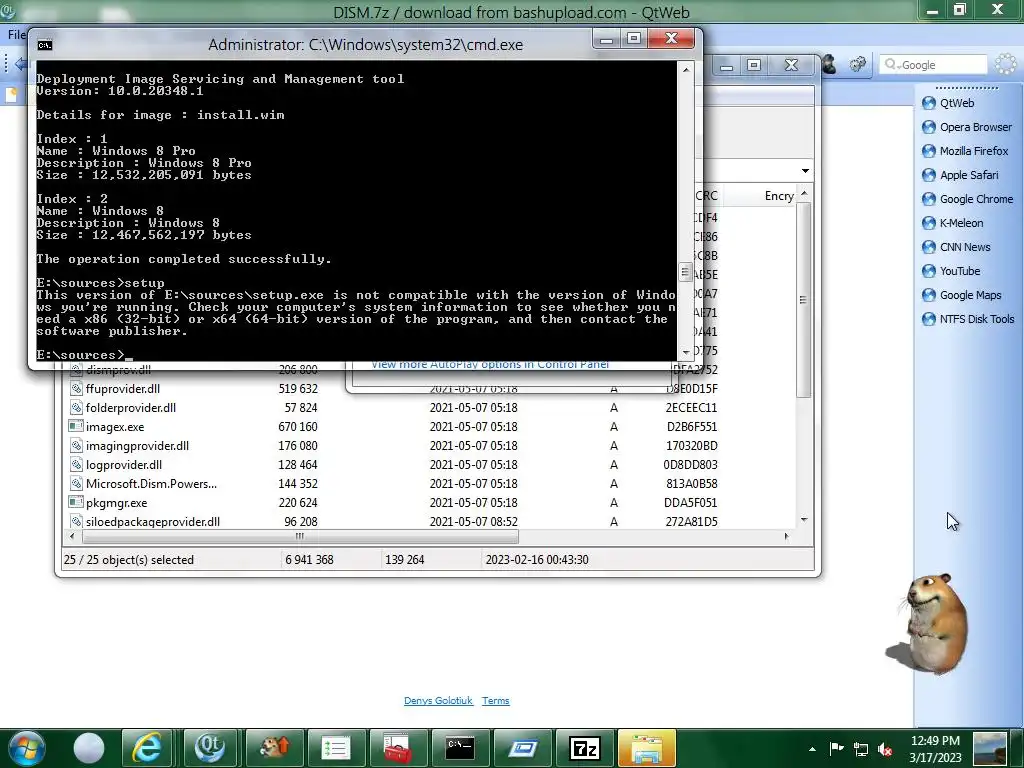Click the privacy figure icon in QtWeb toolbar
Screen dimensions: 1024x768
click(829, 64)
